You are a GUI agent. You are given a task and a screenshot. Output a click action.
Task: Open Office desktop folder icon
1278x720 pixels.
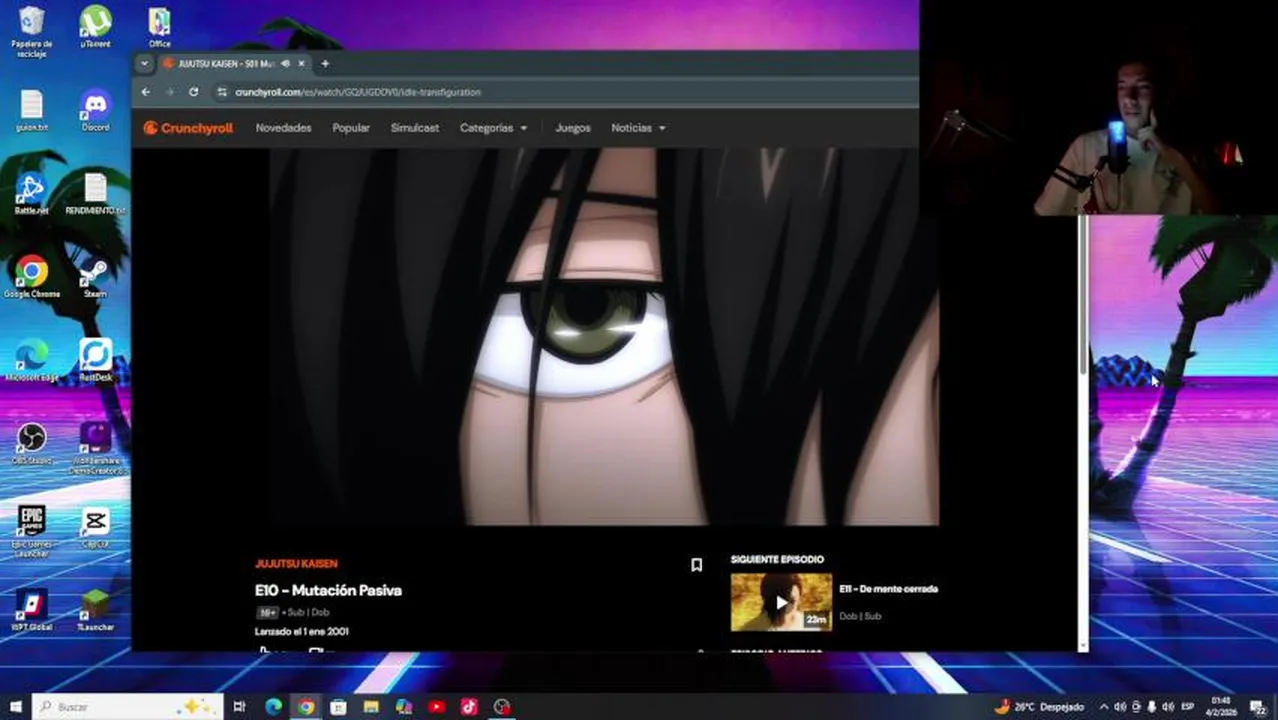click(159, 27)
